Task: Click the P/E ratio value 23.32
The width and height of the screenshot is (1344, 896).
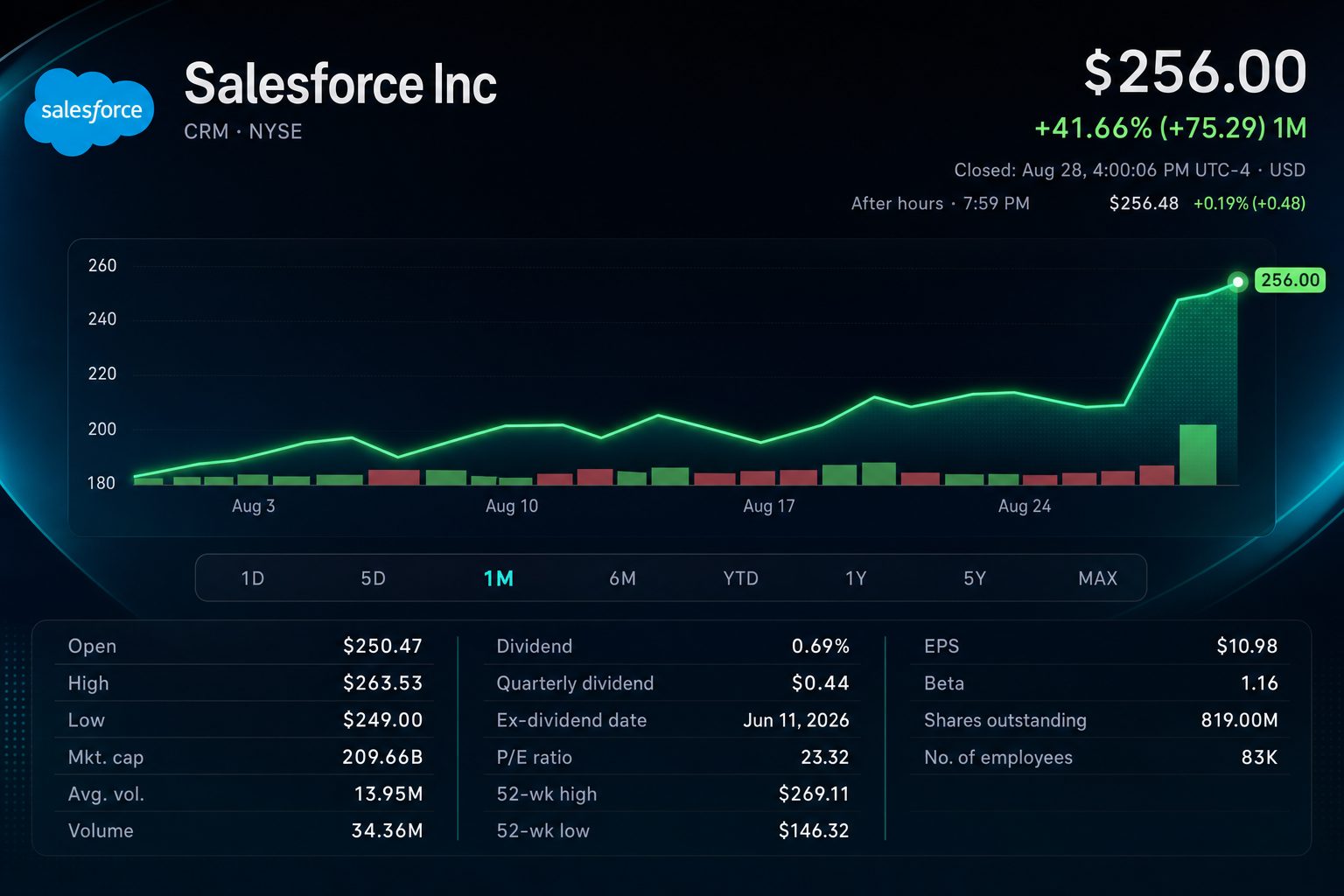Action: point(825,757)
